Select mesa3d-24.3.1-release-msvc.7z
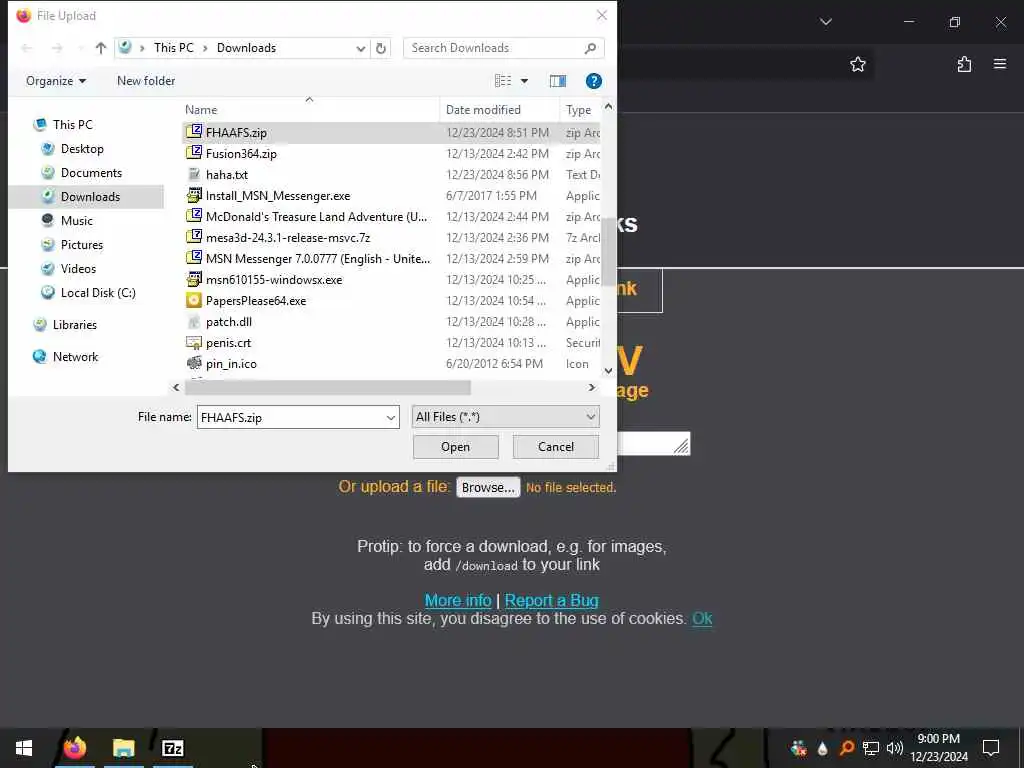The image size is (1024, 768). click(391, 238)
